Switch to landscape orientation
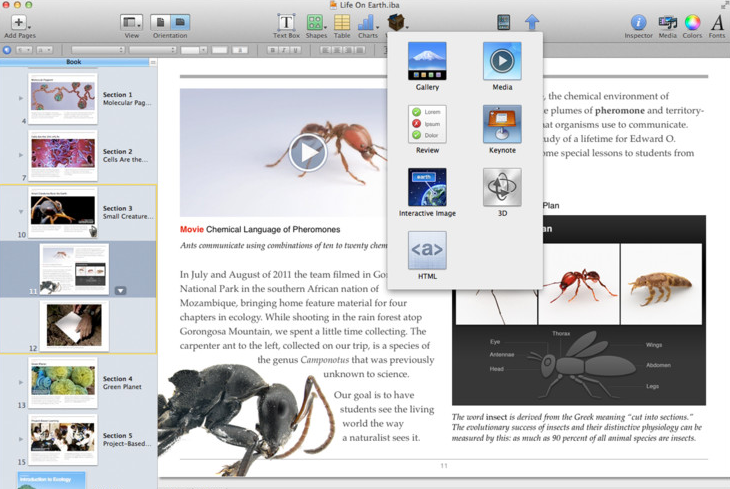 click(x=180, y=22)
